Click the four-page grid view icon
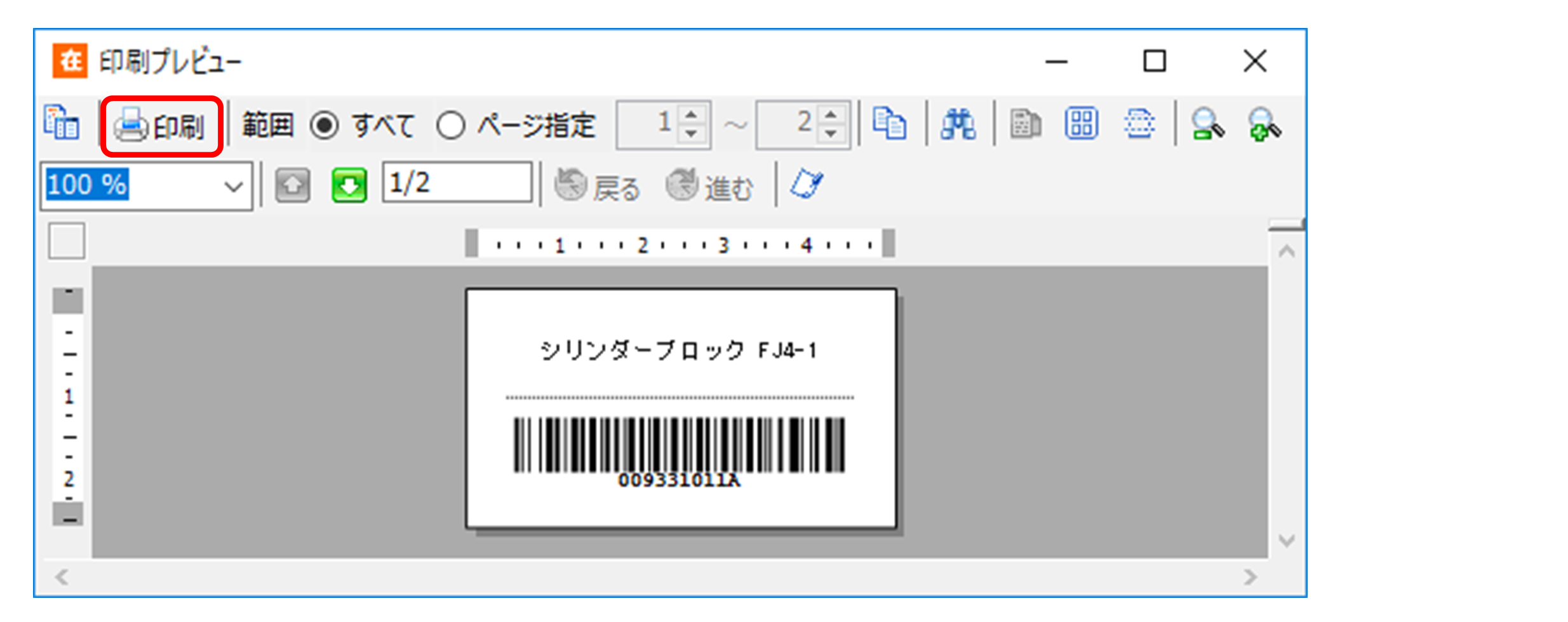This screenshot has height=622, width=1568. click(x=1081, y=123)
